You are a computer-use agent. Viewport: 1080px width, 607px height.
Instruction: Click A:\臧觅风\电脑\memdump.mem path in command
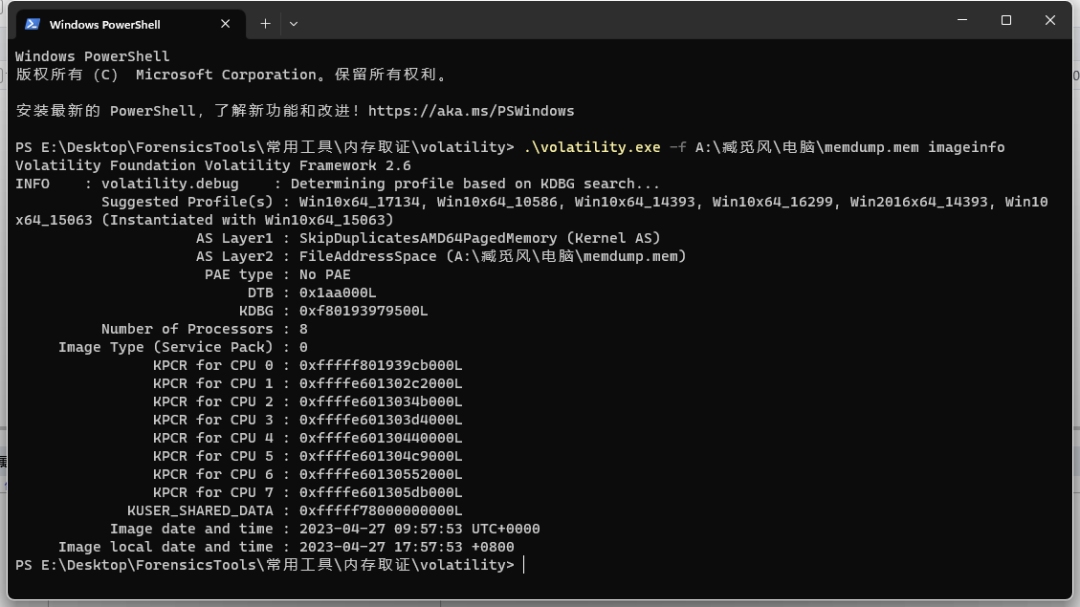tap(807, 147)
